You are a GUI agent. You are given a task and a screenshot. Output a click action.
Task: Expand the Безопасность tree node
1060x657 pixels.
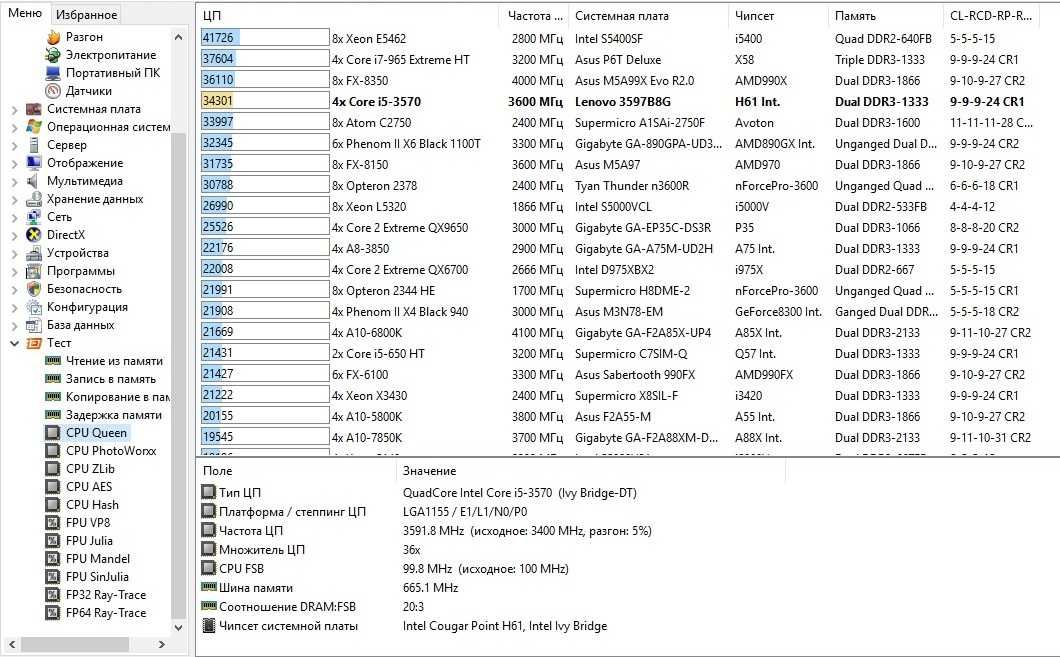(x=15, y=289)
